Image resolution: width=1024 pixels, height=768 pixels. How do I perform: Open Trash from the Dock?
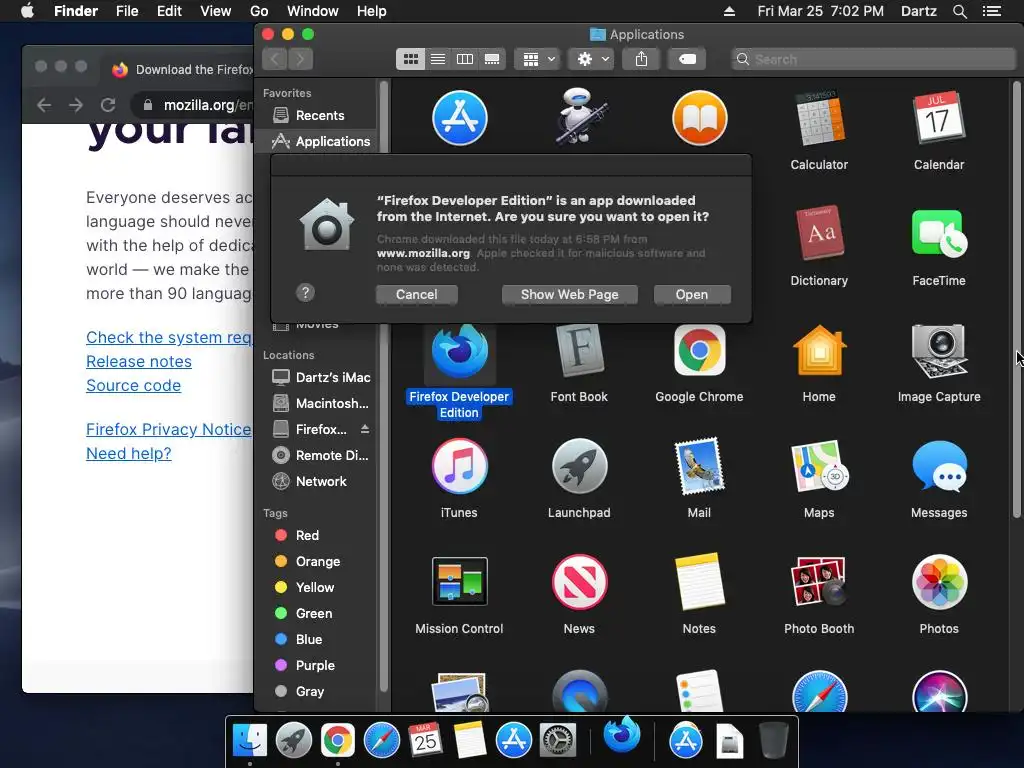(774, 741)
